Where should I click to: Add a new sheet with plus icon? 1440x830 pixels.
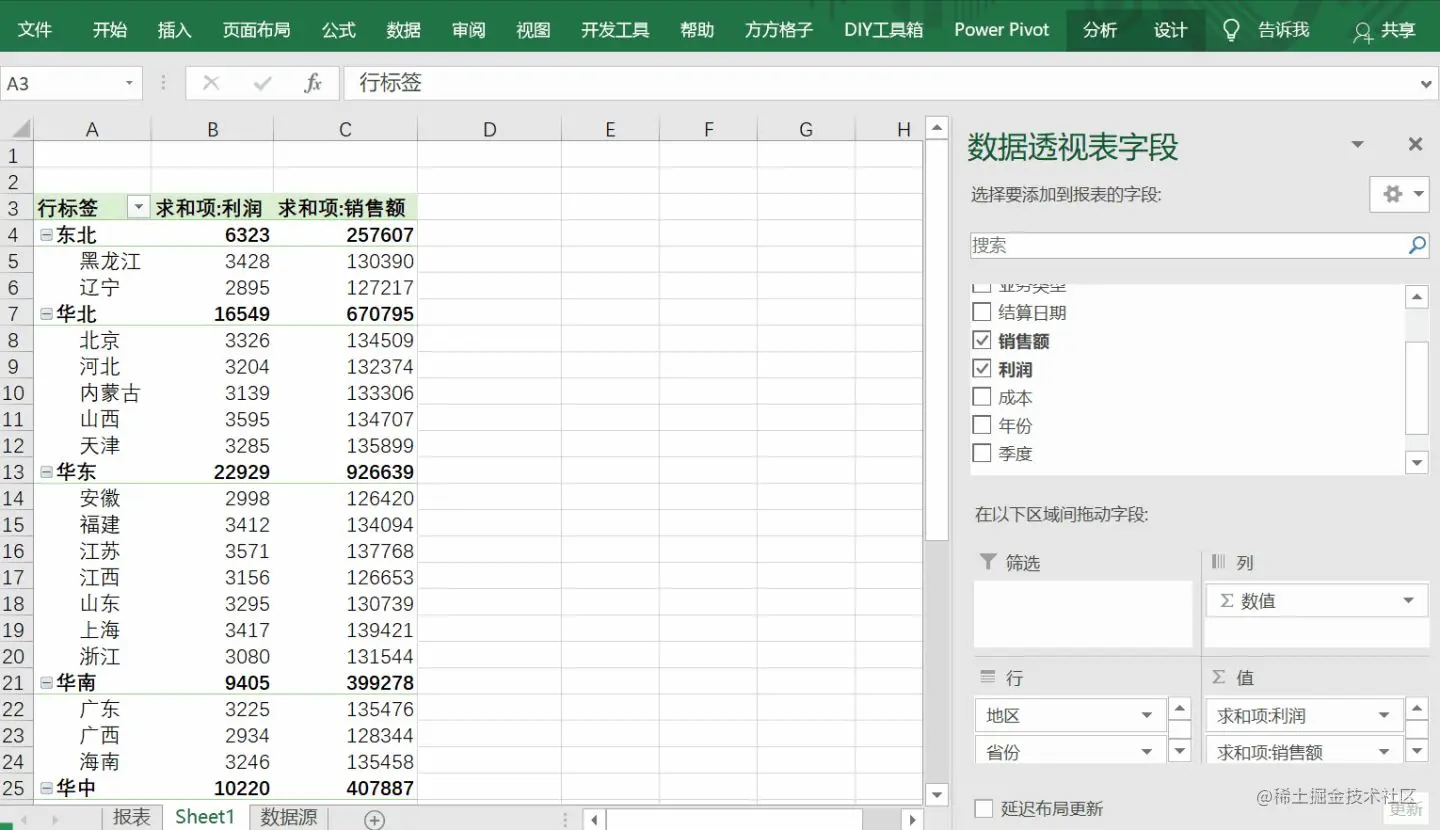[x=374, y=819]
